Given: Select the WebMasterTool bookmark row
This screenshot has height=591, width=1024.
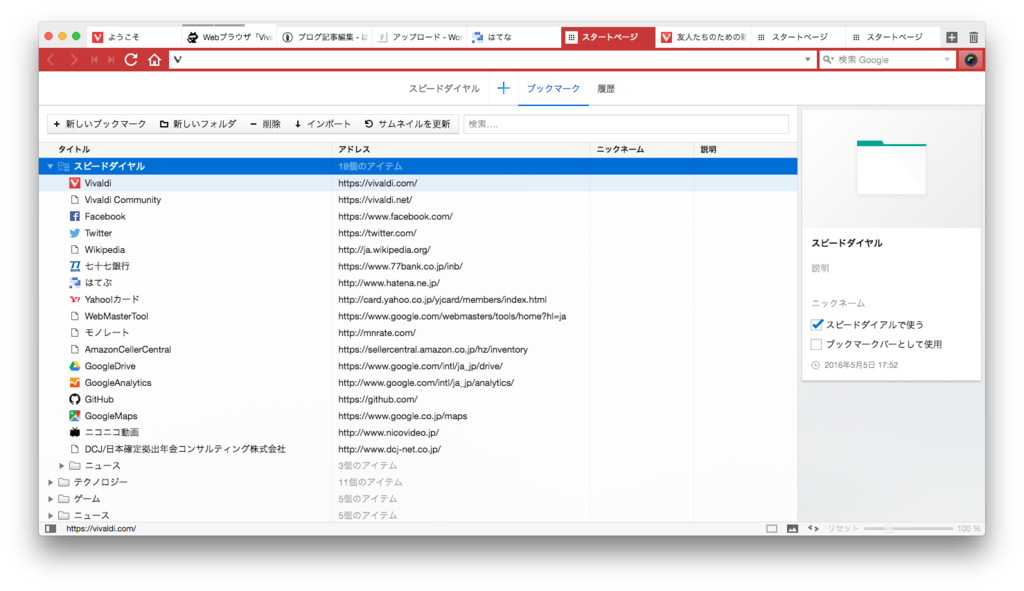Looking at the screenshot, I should [418, 316].
